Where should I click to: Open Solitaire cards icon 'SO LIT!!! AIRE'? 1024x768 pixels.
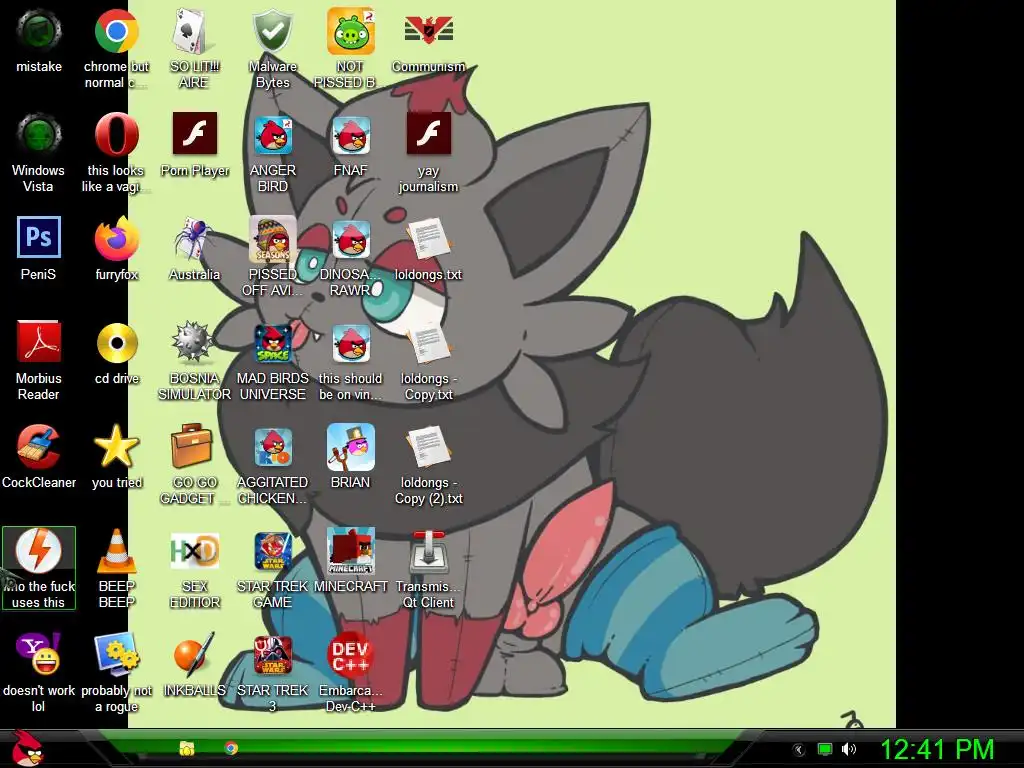[x=194, y=31]
